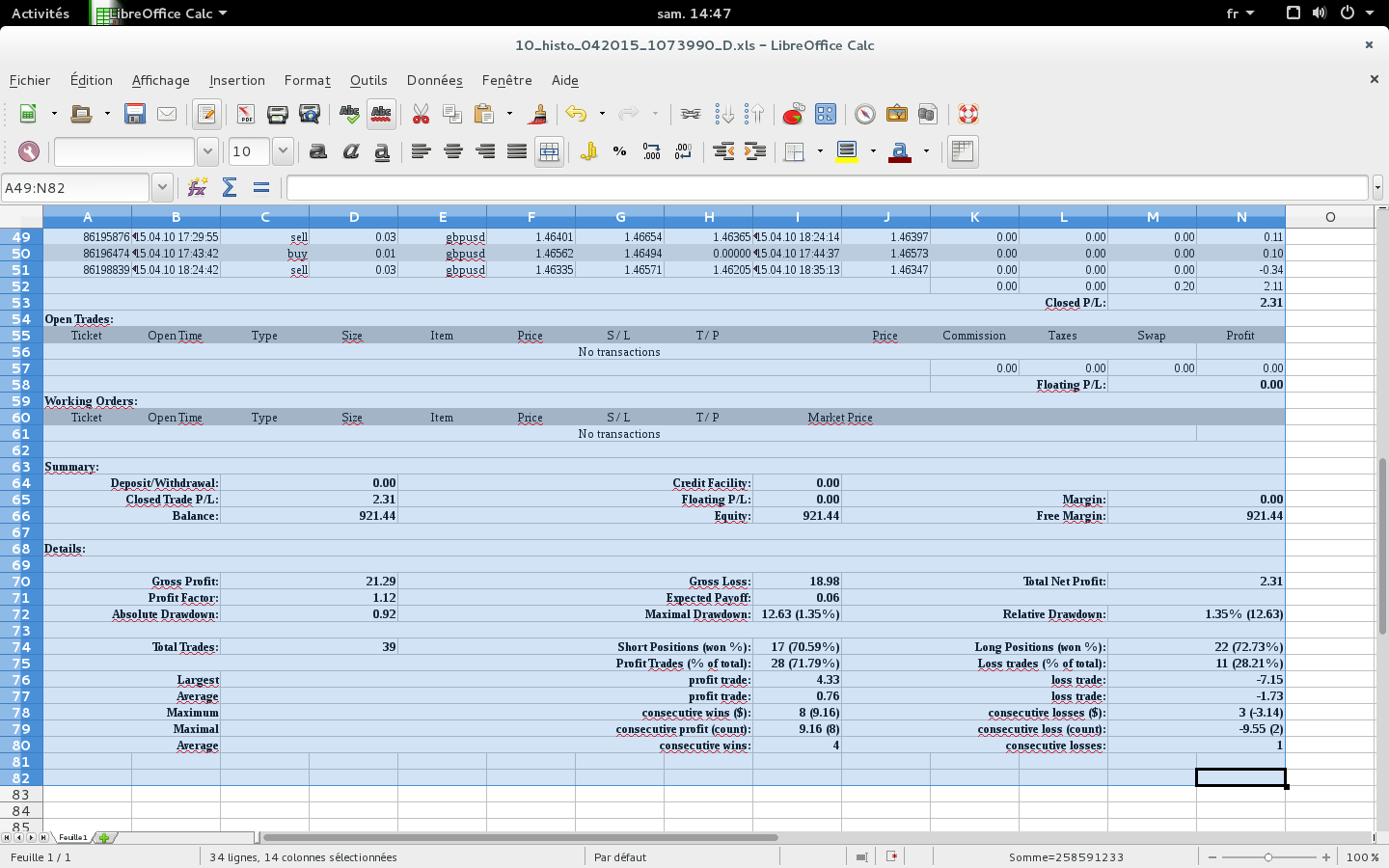Viewport: 1389px width, 868px height.
Task: Open the Navigator compass icon
Action: (865, 115)
